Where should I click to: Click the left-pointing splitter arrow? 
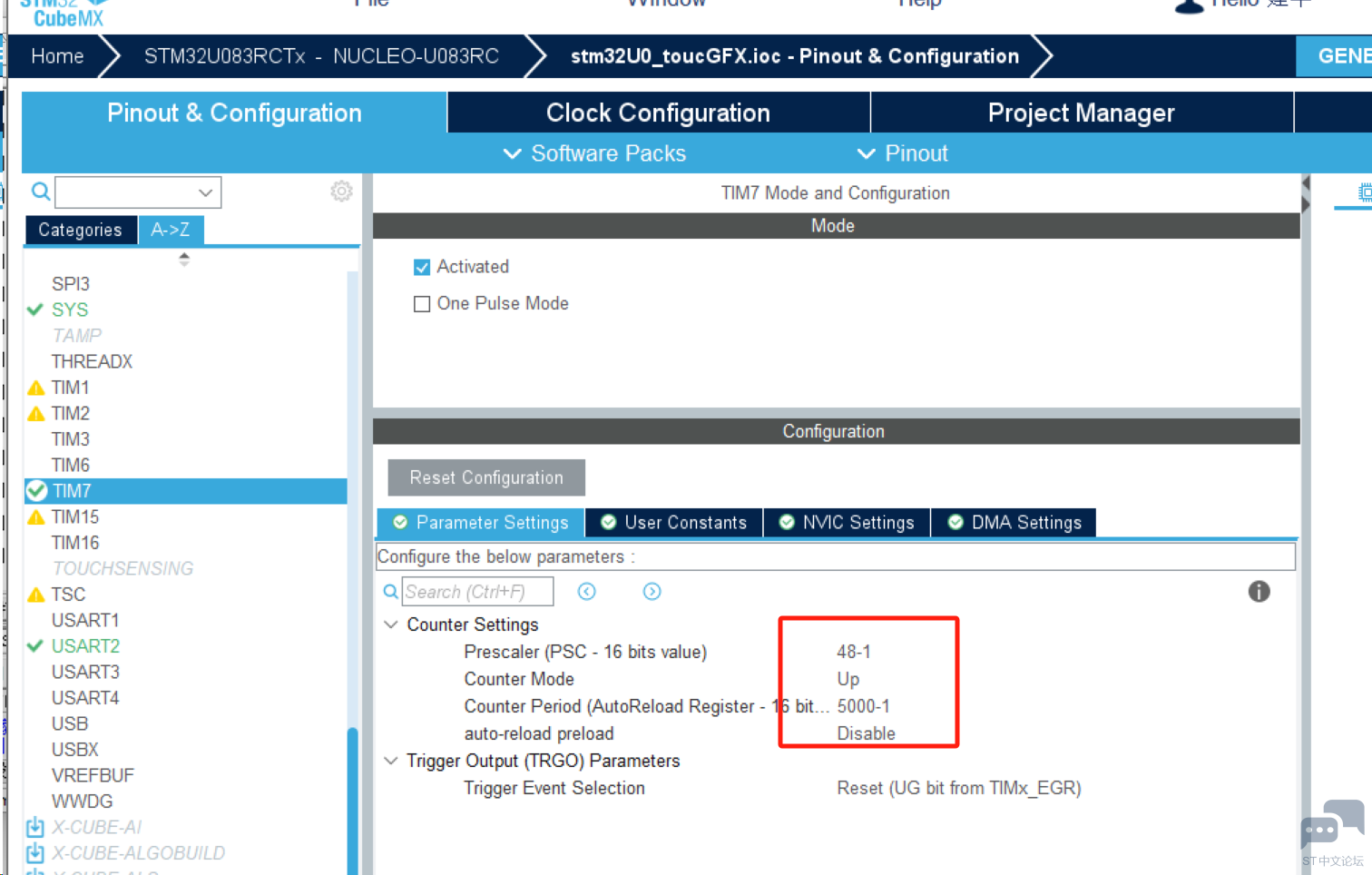tap(1306, 183)
